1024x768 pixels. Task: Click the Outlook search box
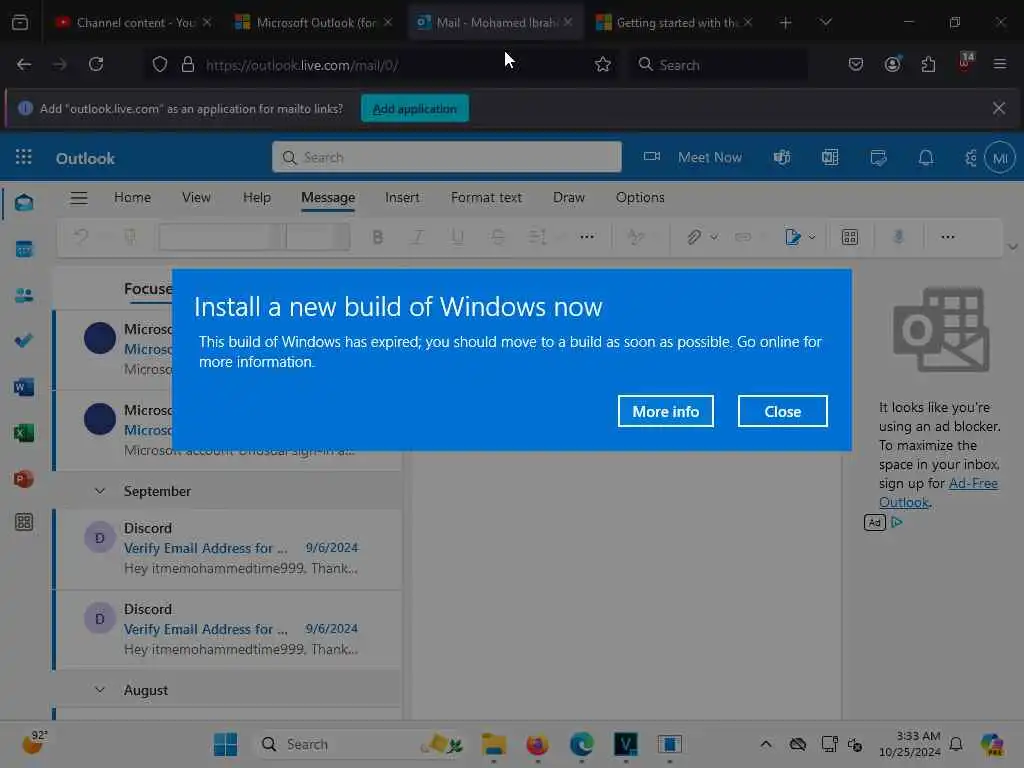pyautogui.click(x=447, y=157)
